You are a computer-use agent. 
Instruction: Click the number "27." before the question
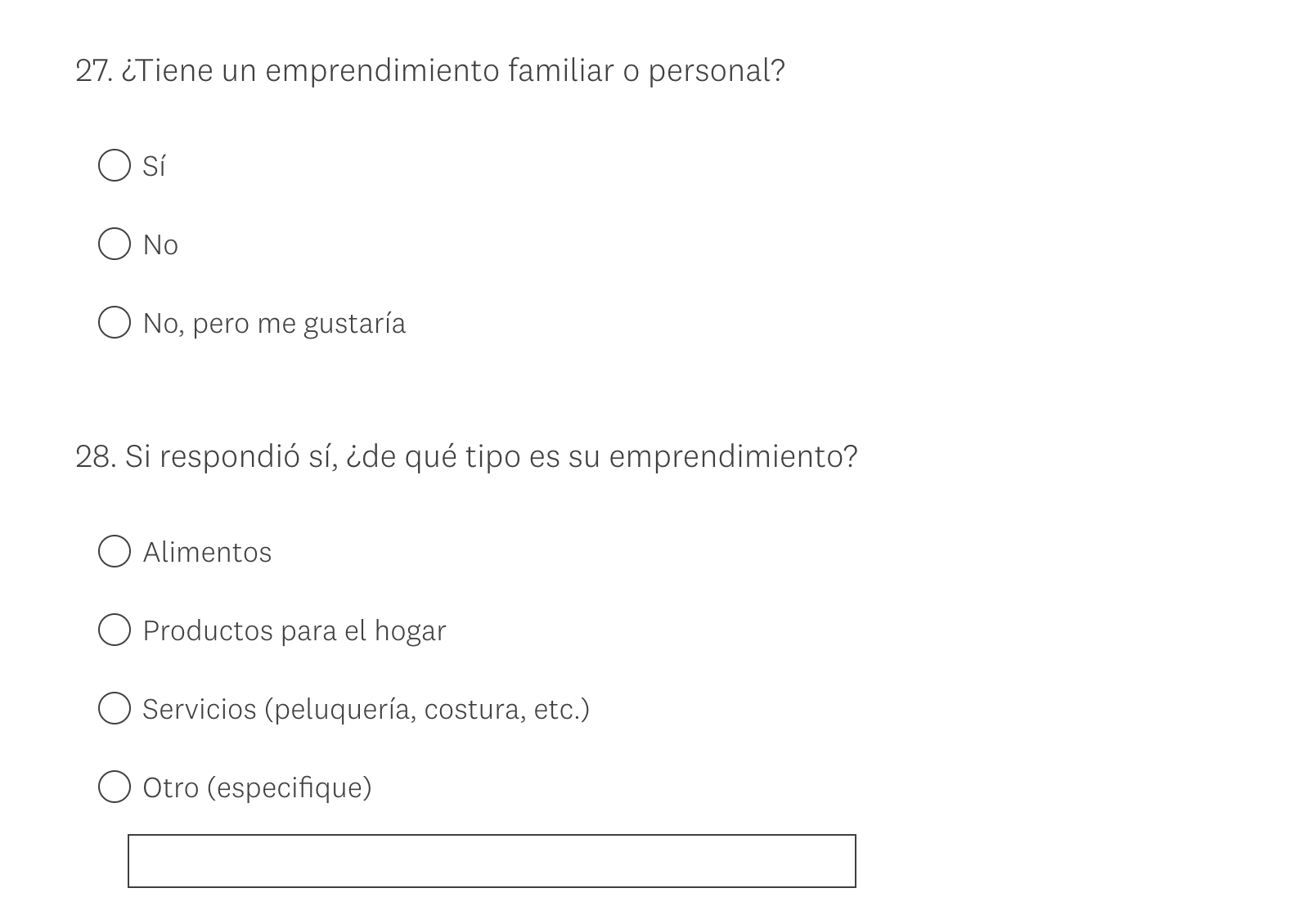click(94, 71)
